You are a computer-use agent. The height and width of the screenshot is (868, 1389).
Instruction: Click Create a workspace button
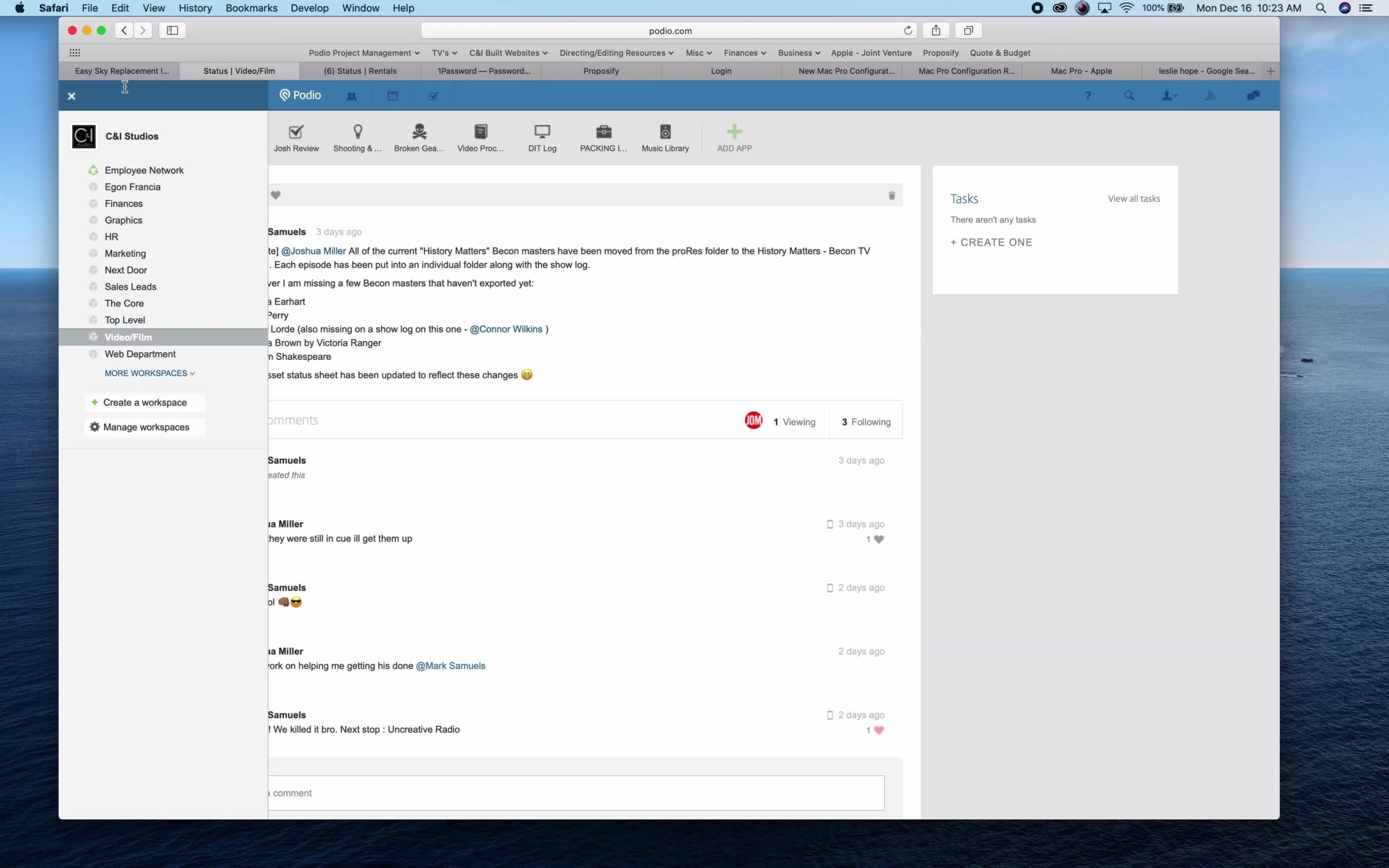(x=145, y=403)
